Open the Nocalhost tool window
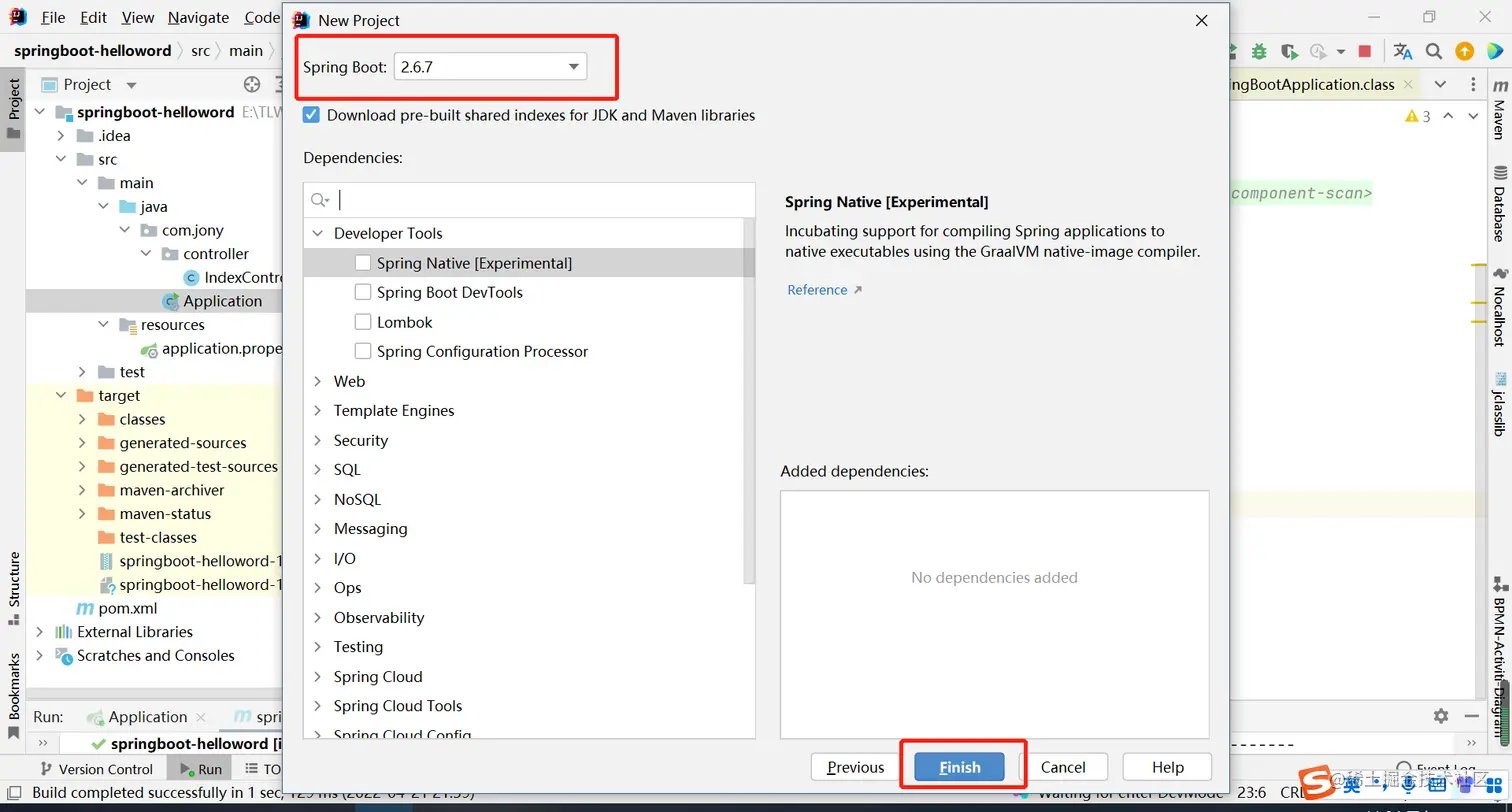This screenshot has height=812, width=1512. (1500, 308)
